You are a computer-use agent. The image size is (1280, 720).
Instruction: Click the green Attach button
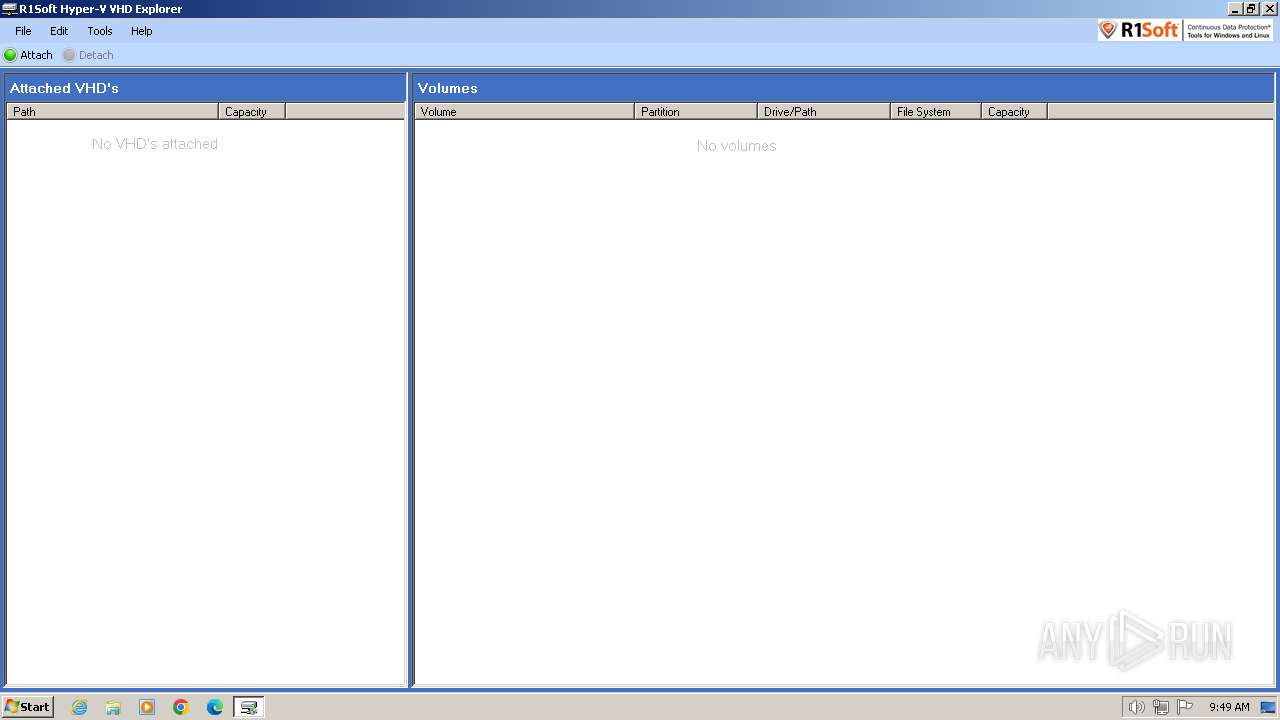pos(28,55)
